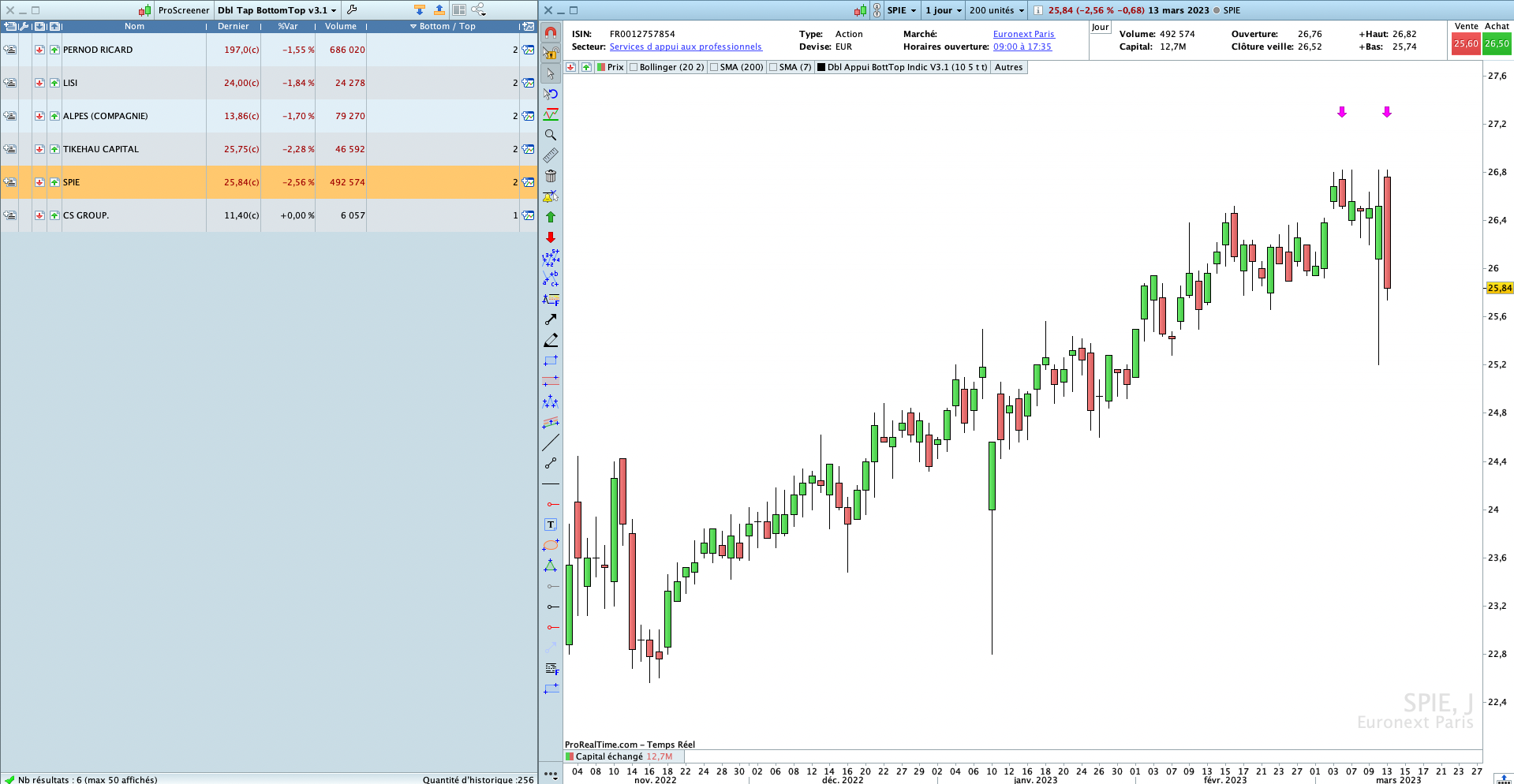The width and height of the screenshot is (1514, 784).
Task: Click the ProScreener window layout icon
Action: (459, 9)
